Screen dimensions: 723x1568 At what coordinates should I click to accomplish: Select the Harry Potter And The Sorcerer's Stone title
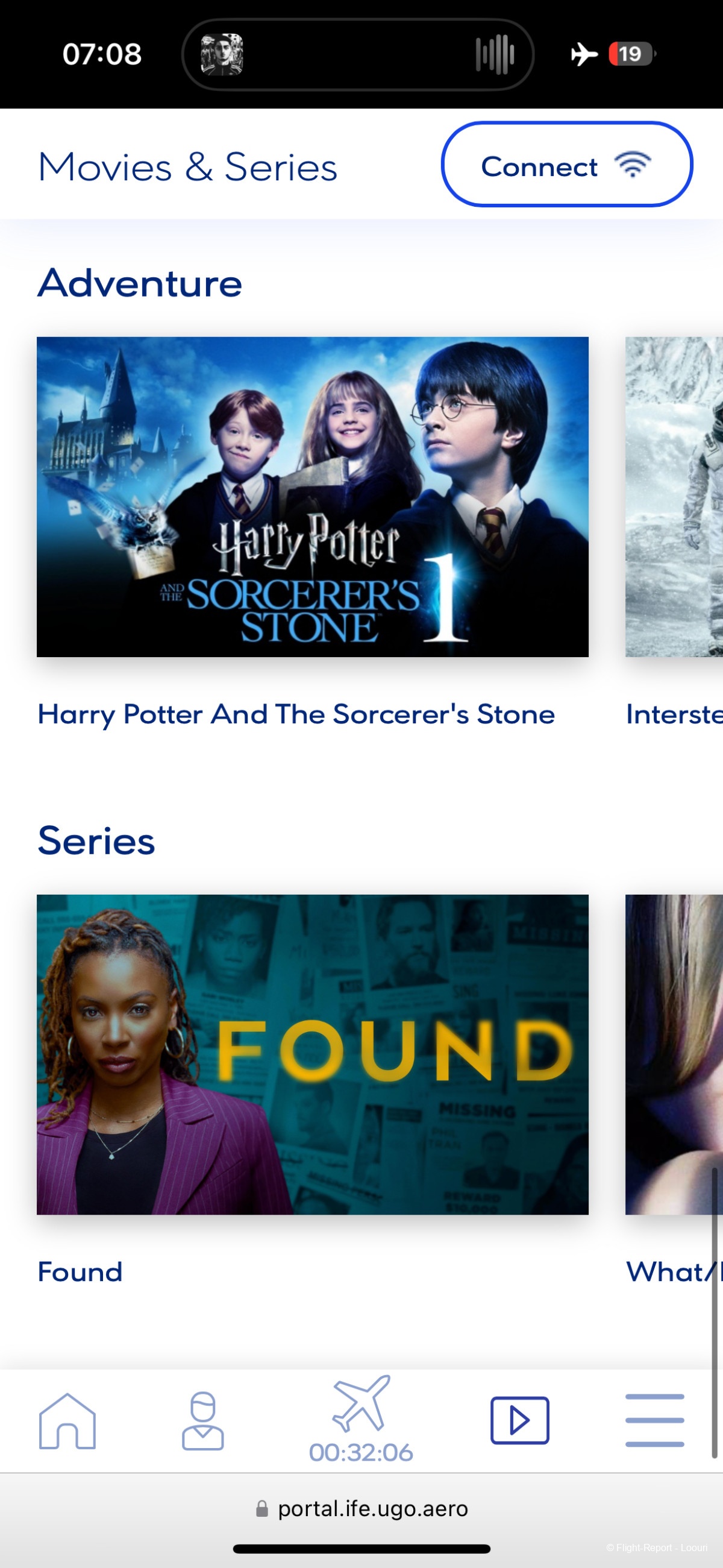click(296, 714)
